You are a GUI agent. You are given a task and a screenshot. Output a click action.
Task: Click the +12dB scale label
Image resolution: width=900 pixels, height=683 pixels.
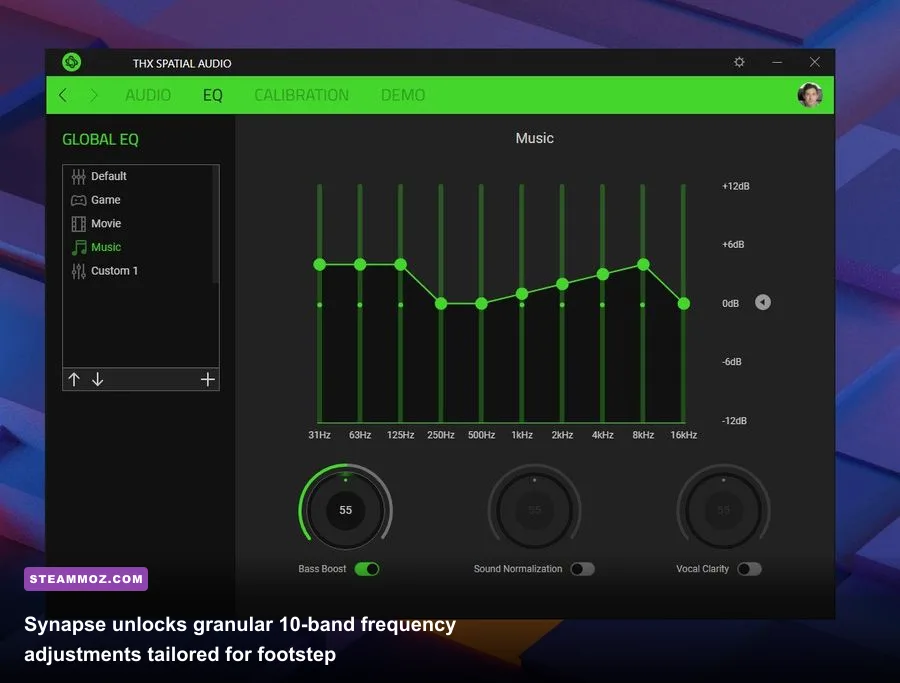(x=736, y=186)
